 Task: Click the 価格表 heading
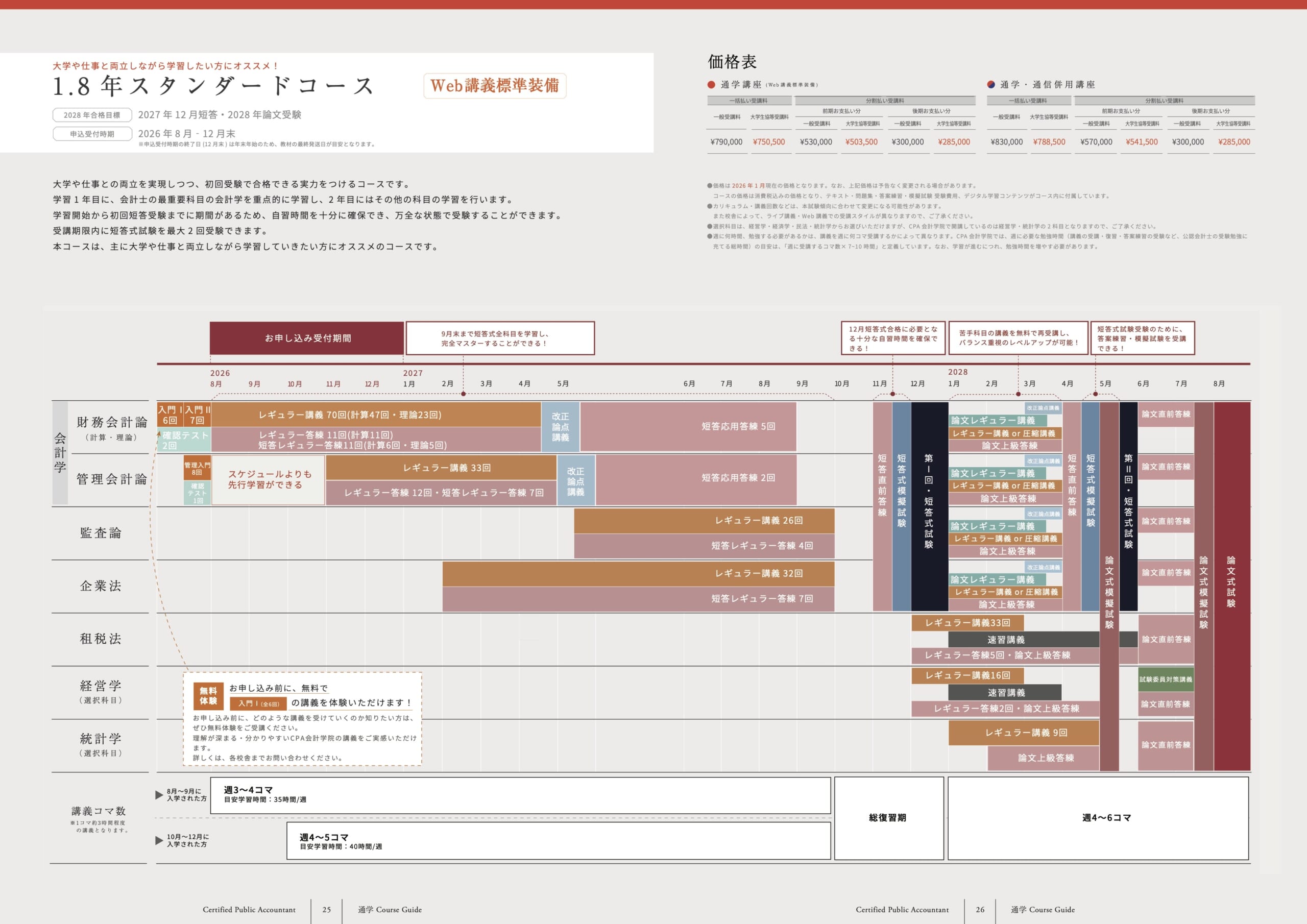732,61
